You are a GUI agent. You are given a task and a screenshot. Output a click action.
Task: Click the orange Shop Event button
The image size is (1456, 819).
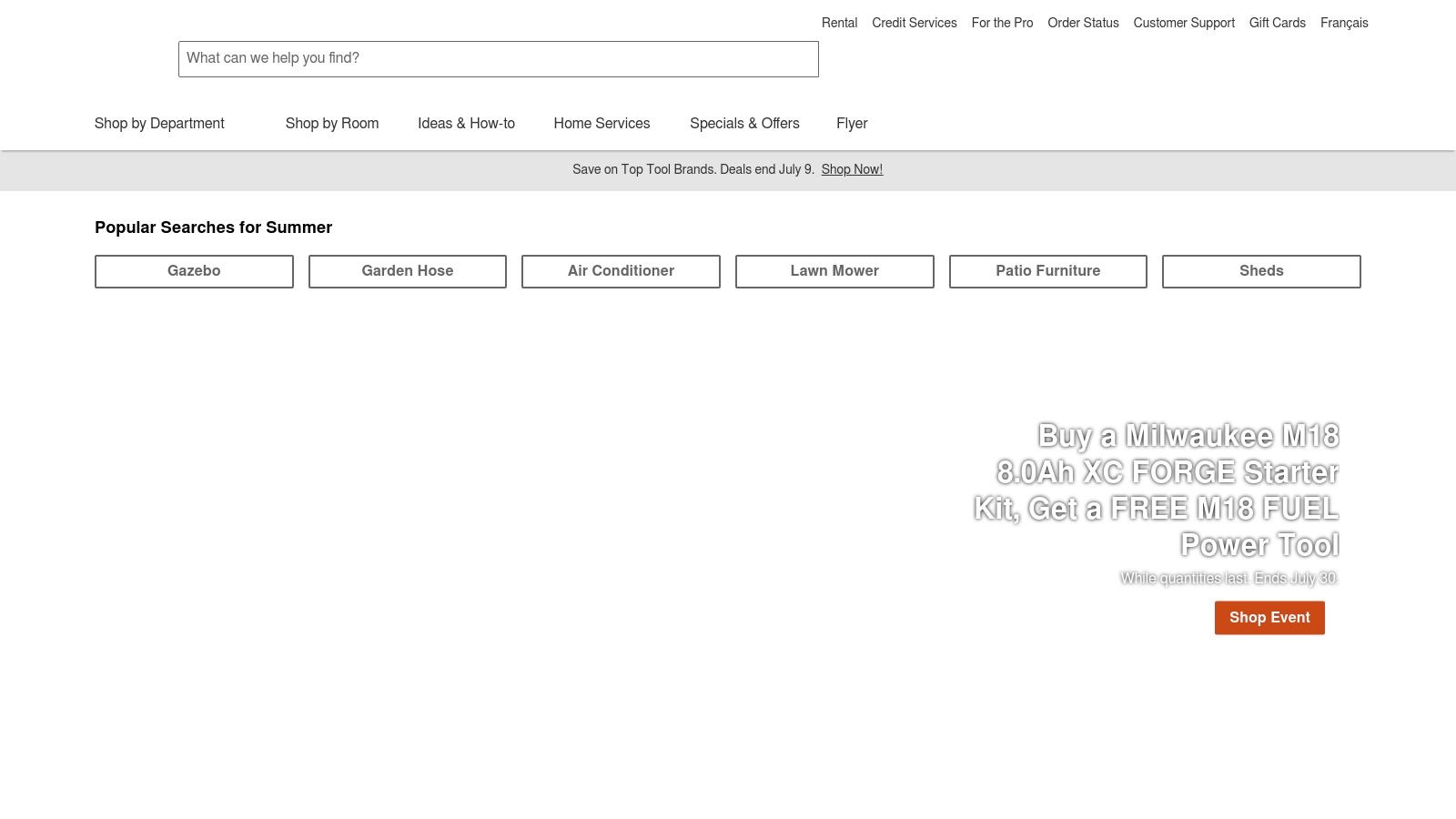tap(1269, 618)
